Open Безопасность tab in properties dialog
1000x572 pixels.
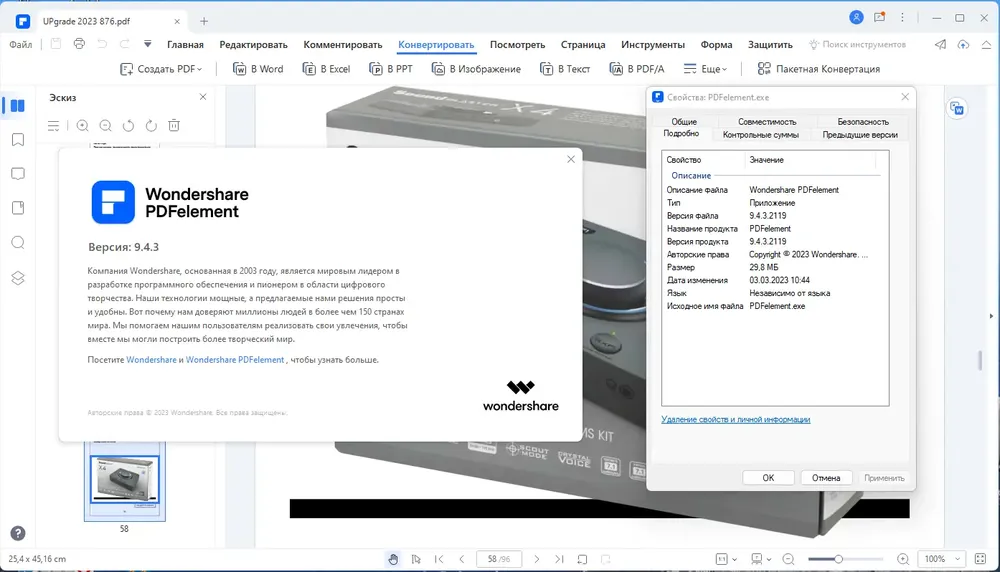863,121
